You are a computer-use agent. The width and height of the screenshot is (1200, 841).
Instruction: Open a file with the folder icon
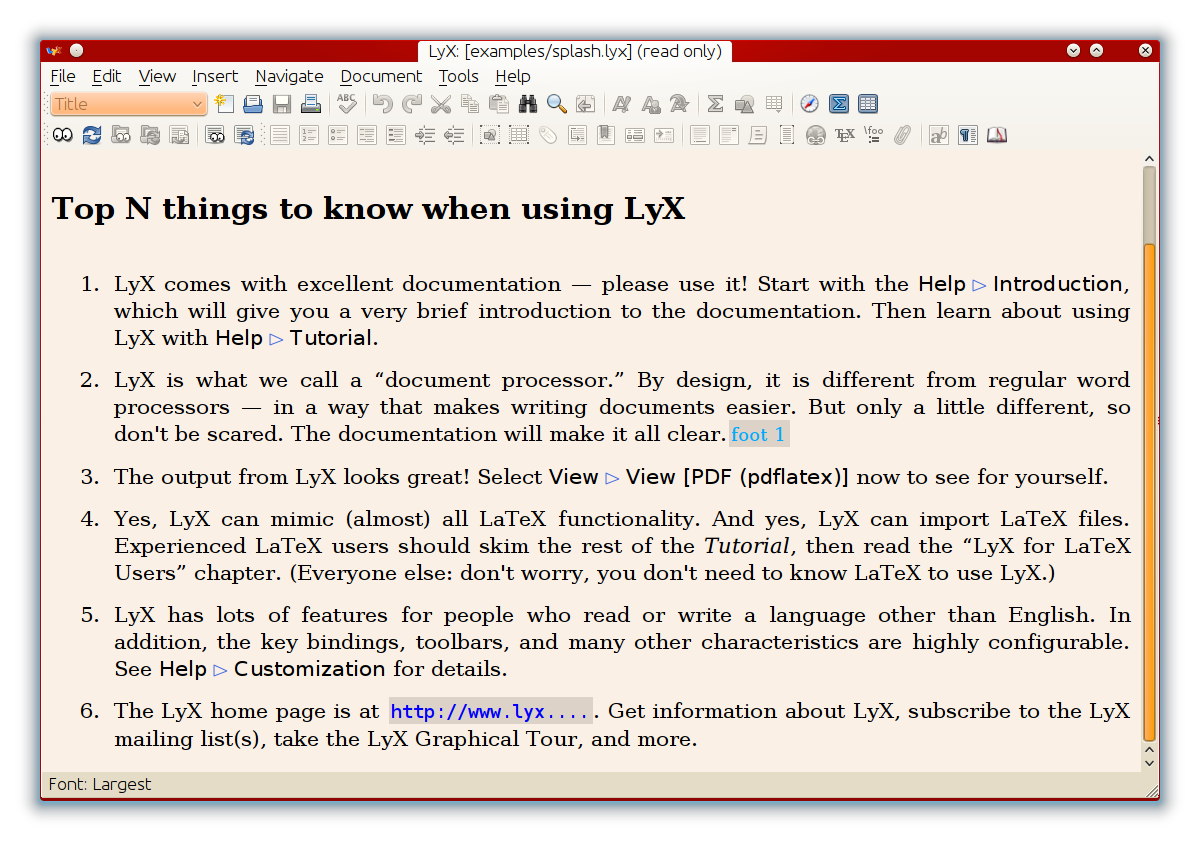(253, 104)
